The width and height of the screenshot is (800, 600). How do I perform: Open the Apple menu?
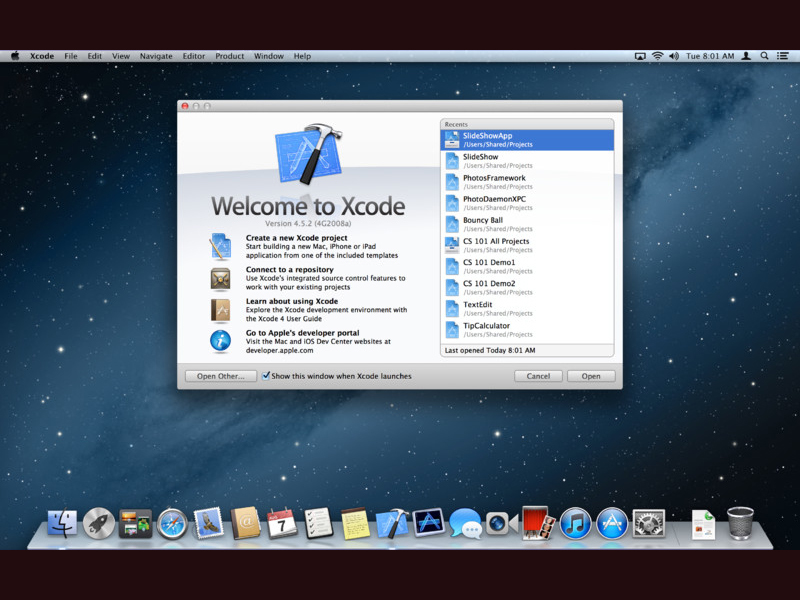15,56
